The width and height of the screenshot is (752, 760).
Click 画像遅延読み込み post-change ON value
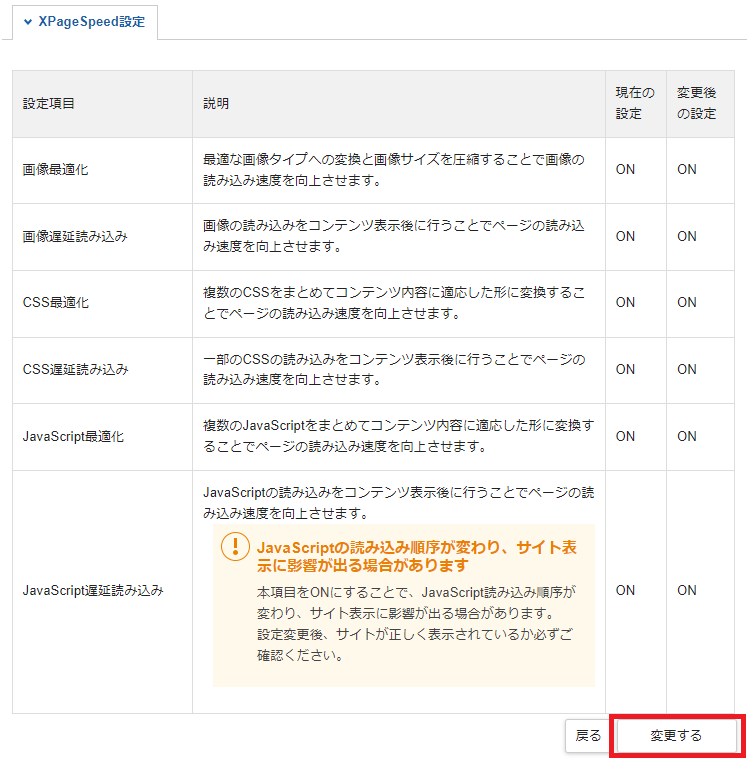[687, 236]
